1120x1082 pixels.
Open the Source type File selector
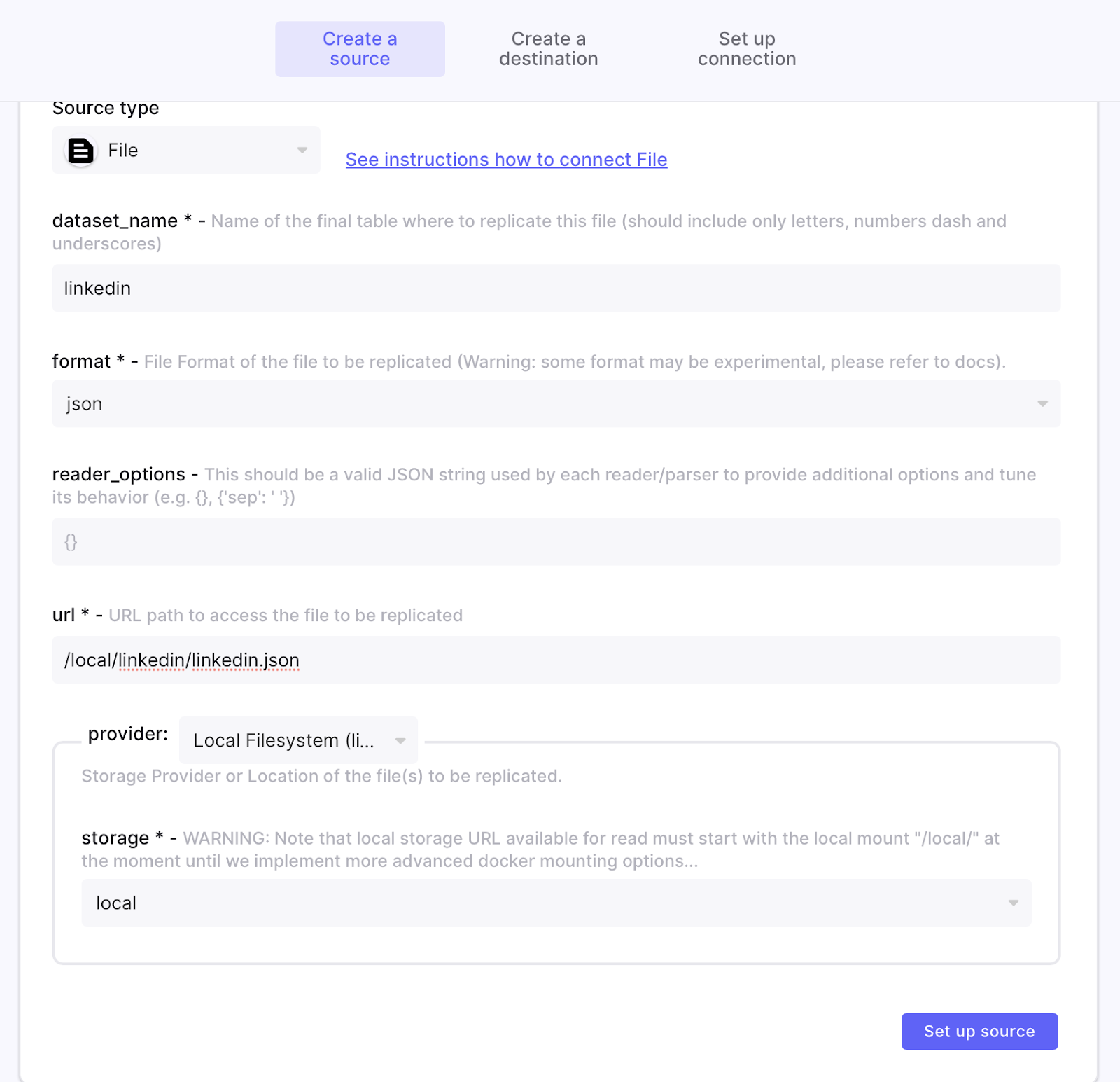pos(186,150)
